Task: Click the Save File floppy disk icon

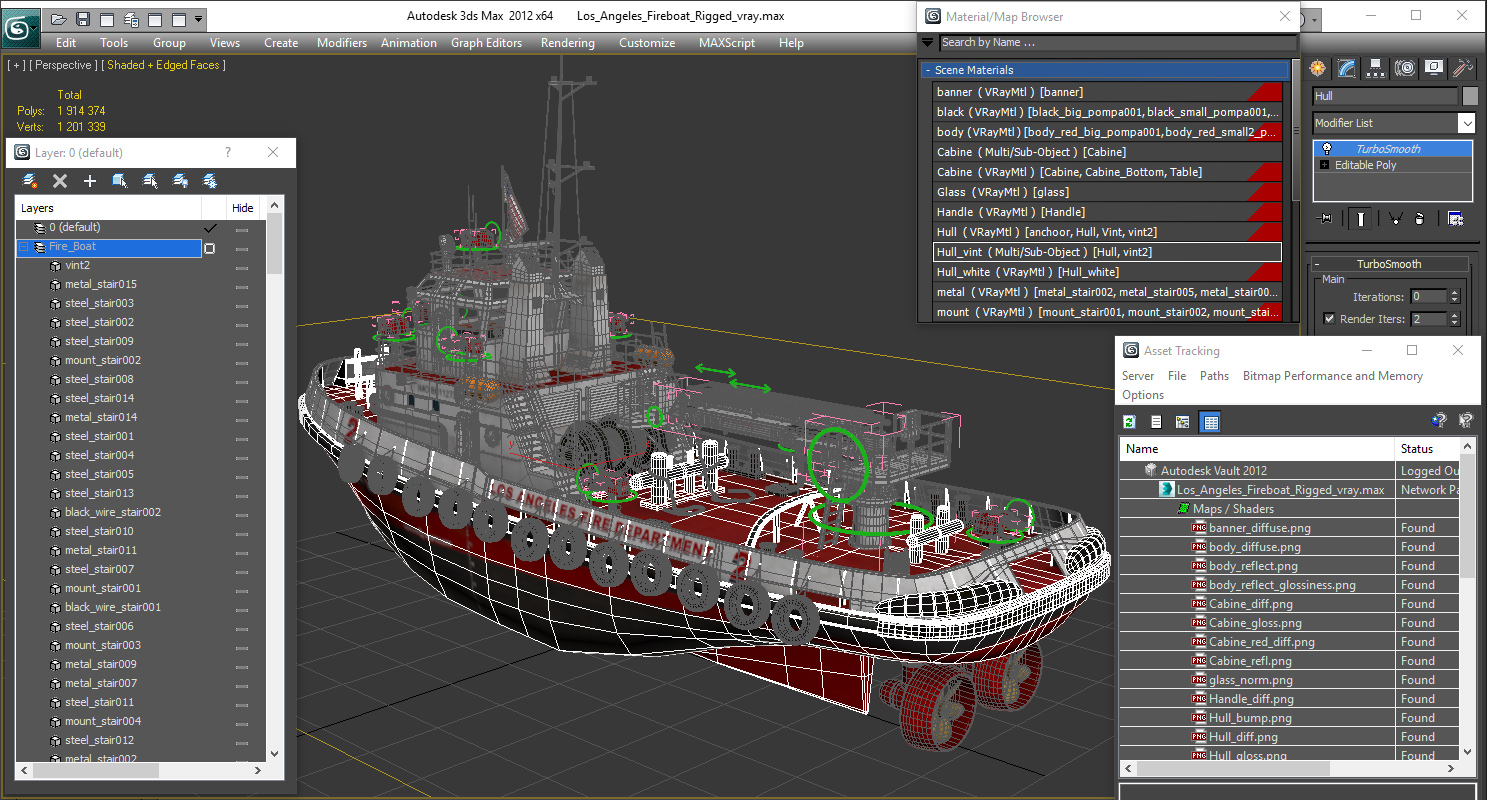Action: [83, 19]
